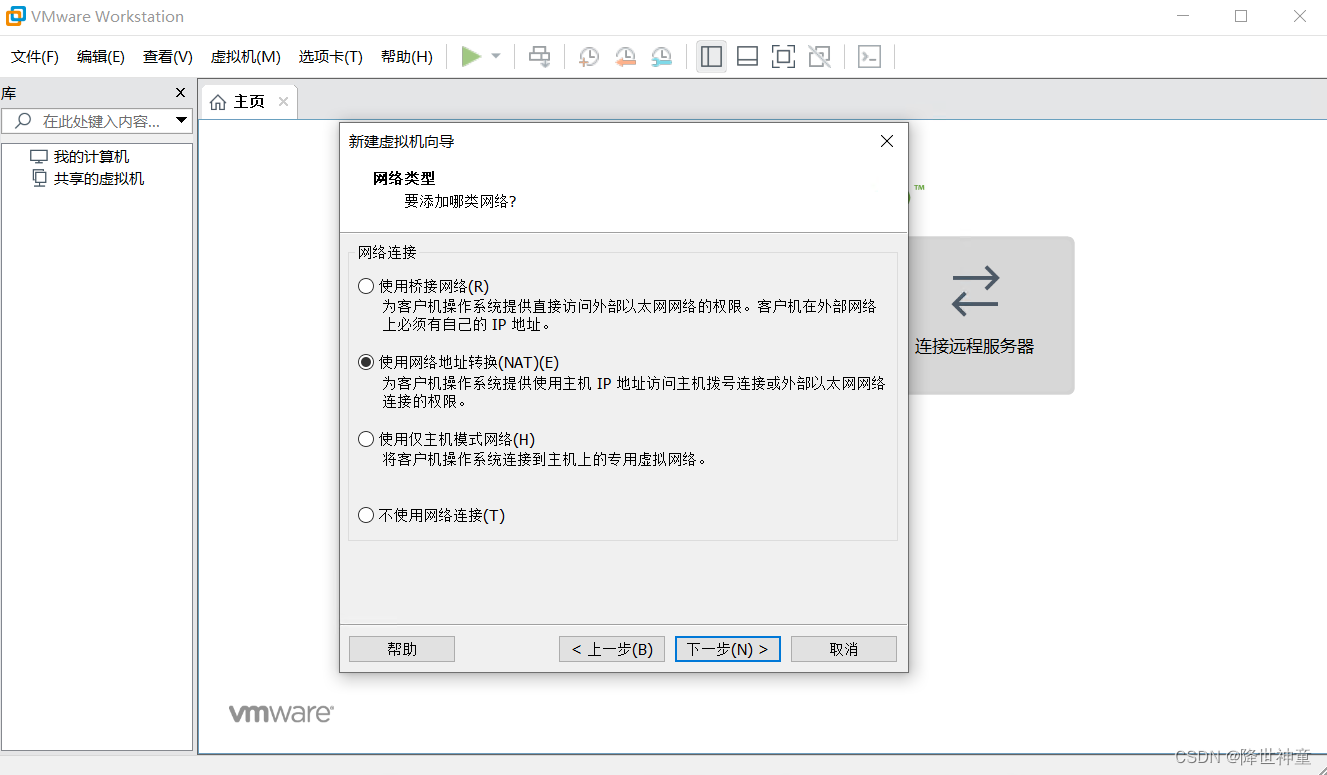This screenshot has height=775, width=1327.
Task: Close the 主页 tab
Action: pyautogui.click(x=283, y=102)
